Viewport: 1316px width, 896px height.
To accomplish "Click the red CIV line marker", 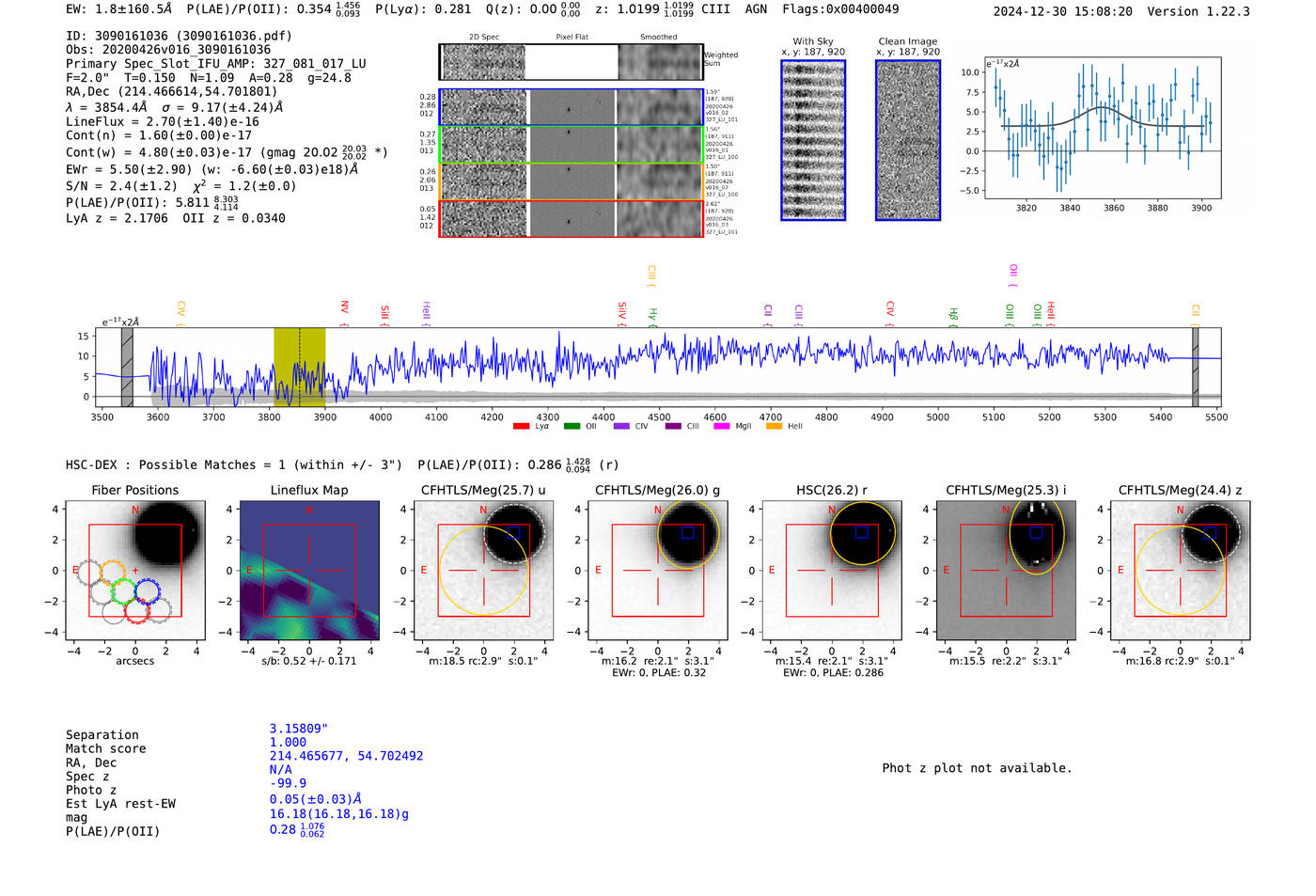I will pyautogui.click(x=890, y=314).
